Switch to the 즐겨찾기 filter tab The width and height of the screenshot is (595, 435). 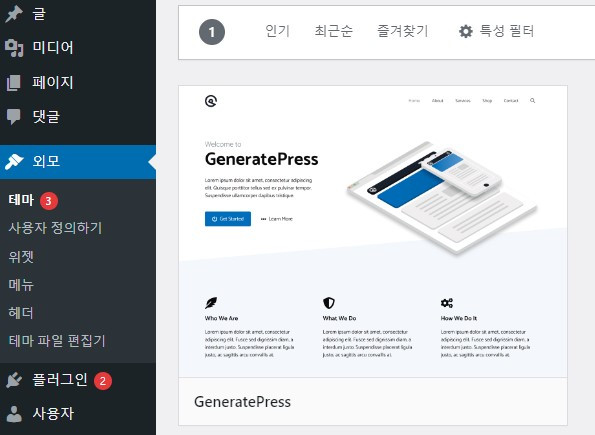click(403, 31)
